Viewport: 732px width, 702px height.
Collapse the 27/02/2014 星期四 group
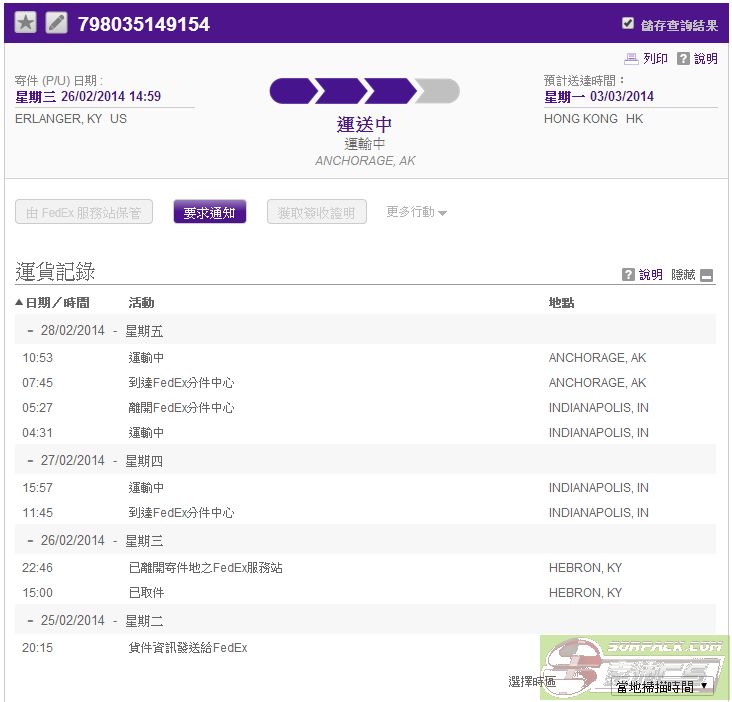click(30, 461)
